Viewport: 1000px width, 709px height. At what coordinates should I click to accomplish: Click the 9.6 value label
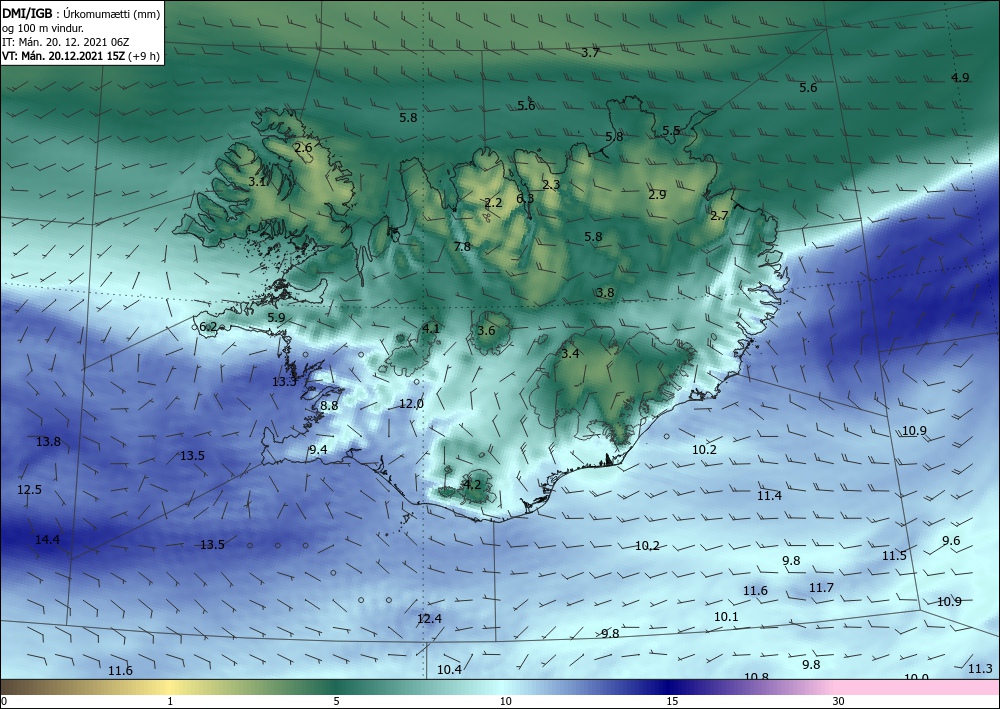pyautogui.click(x=951, y=541)
